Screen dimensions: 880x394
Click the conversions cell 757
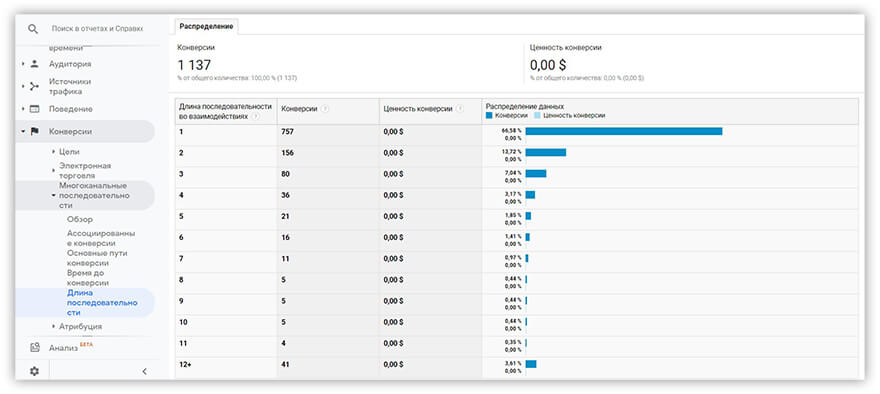287,131
